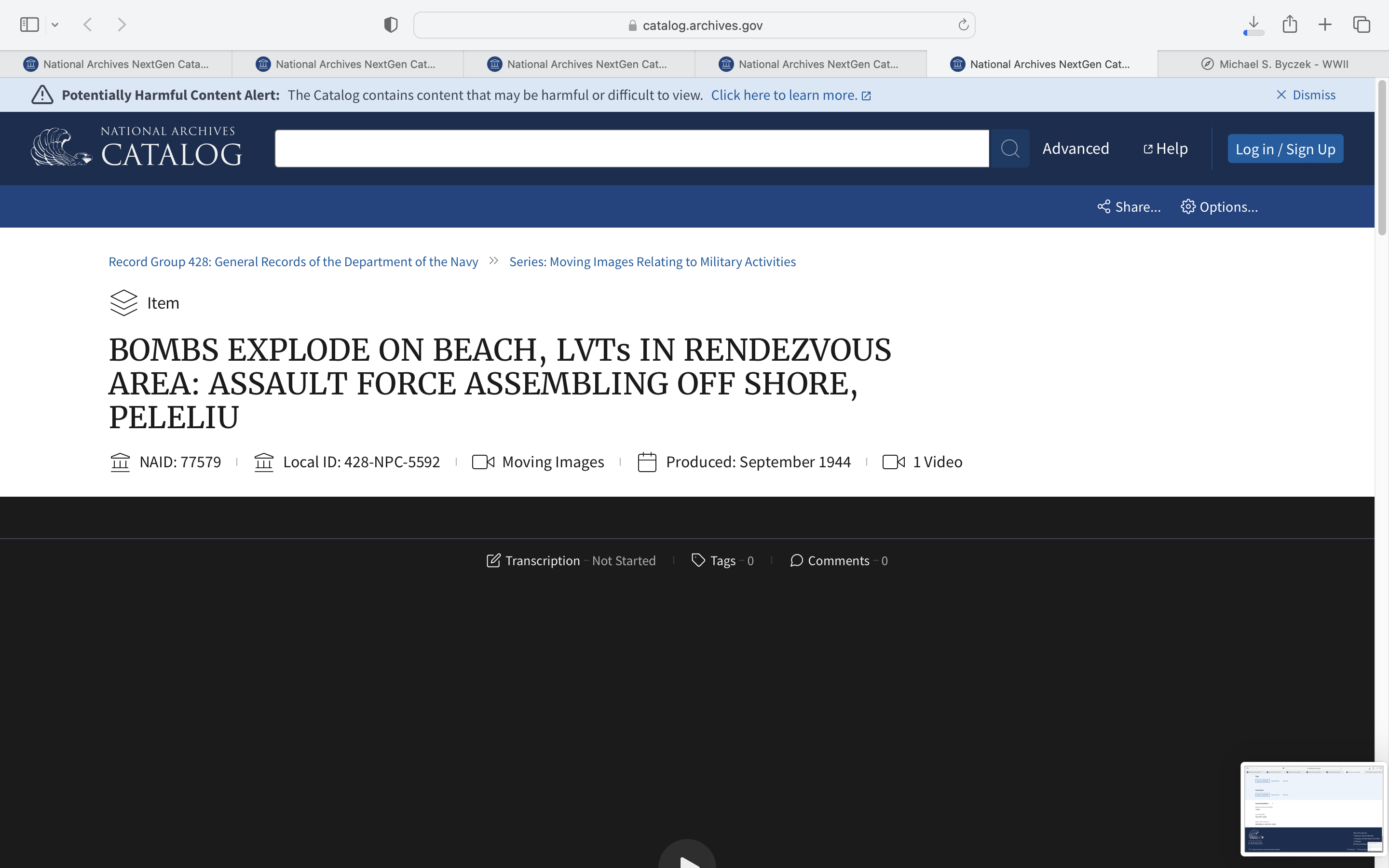Dismiss the harmful content alert
Image resolution: width=1389 pixels, height=868 pixels.
click(x=1305, y=95)
